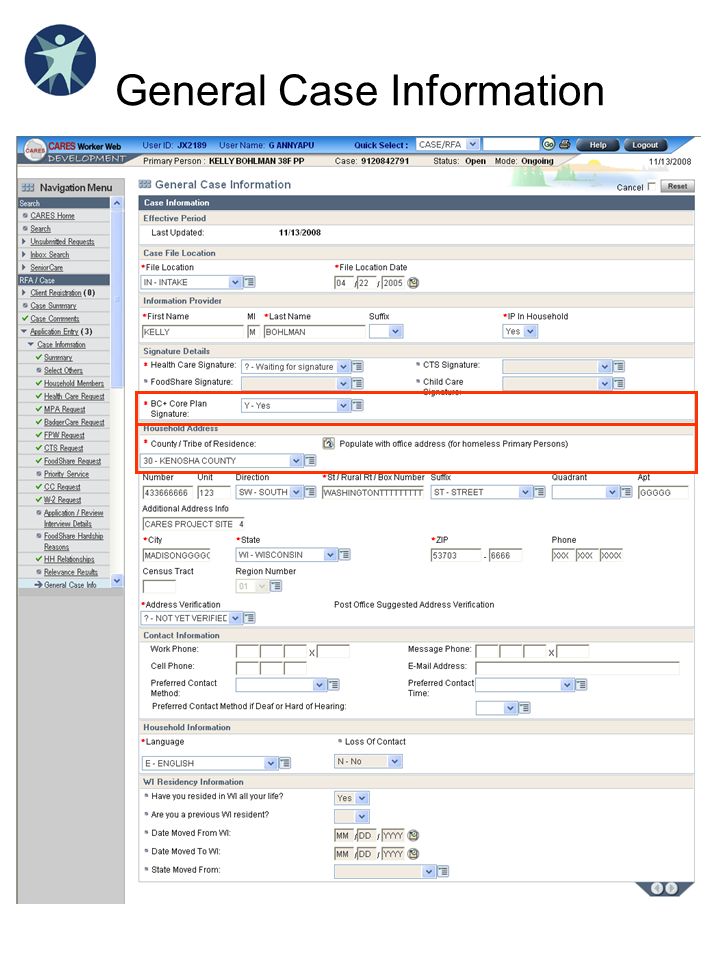This screenshot has width=720, height=960.
Task: Open HH Relationships navigation link
Action: point(69,559)
